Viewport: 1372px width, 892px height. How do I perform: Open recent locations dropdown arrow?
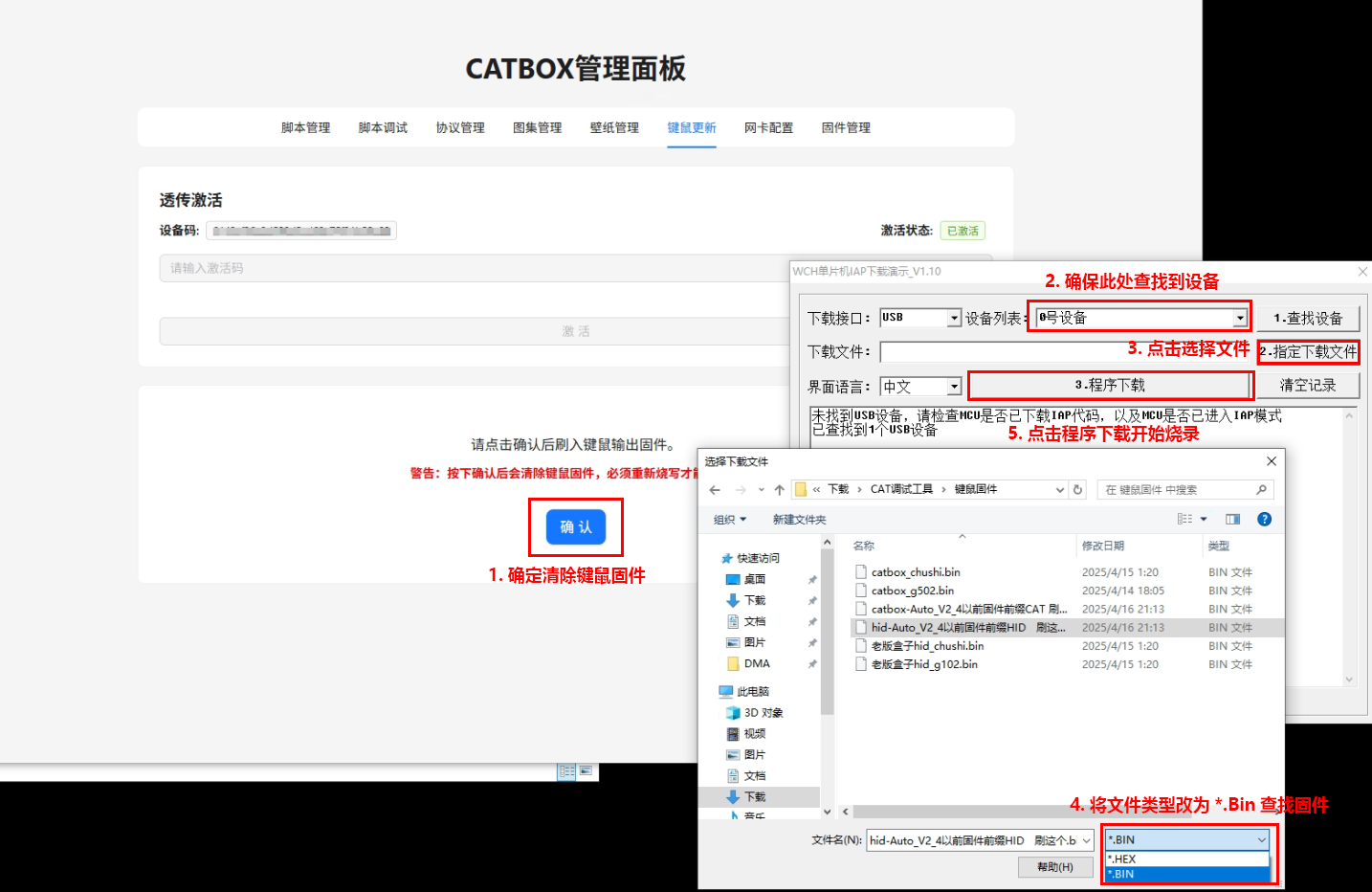click(761, 490)
